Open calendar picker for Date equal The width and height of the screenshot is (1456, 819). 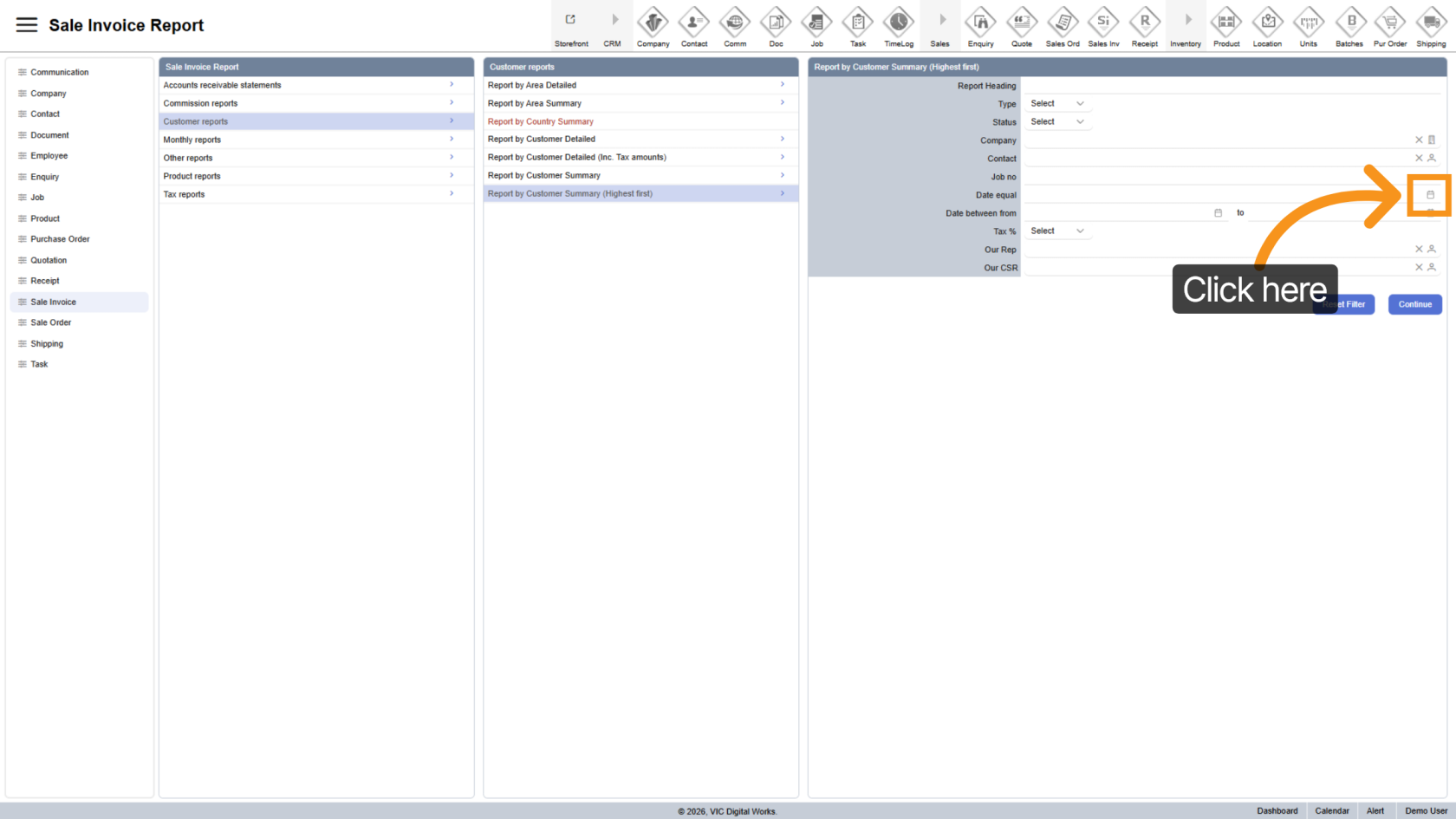pyautogui.click(x=1430, y=195)
